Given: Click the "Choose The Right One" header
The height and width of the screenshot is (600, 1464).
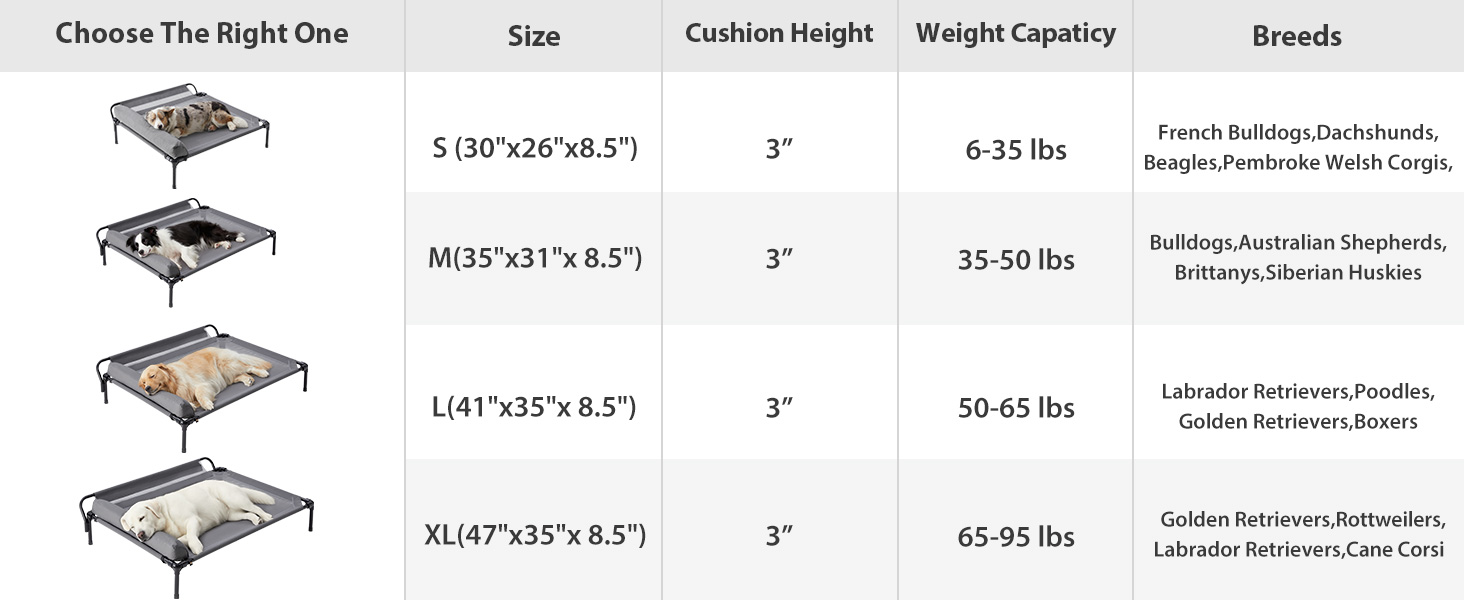Looking at the screenshot, I should (x=202, y=34).
